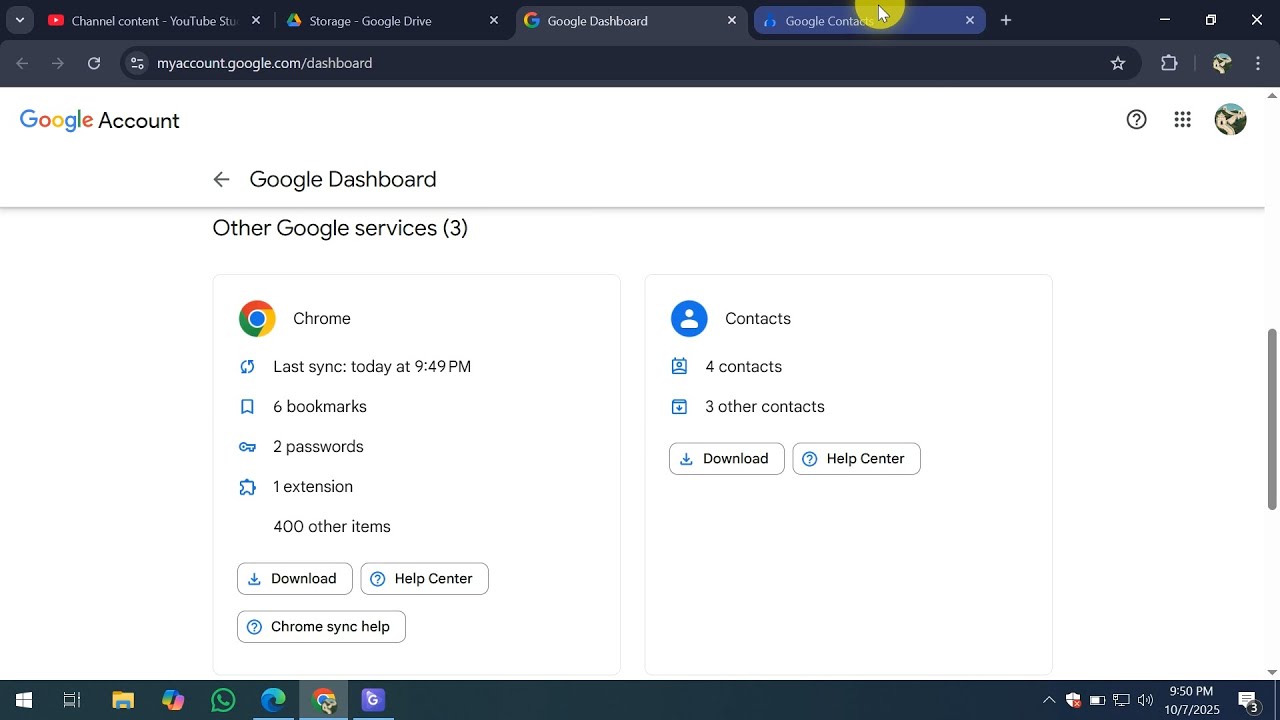The width and height of the screenshot is (1280, 720).
Task: Click the bookmark icon beside 6 bookmarks
Action: click(x=247, y=407)
